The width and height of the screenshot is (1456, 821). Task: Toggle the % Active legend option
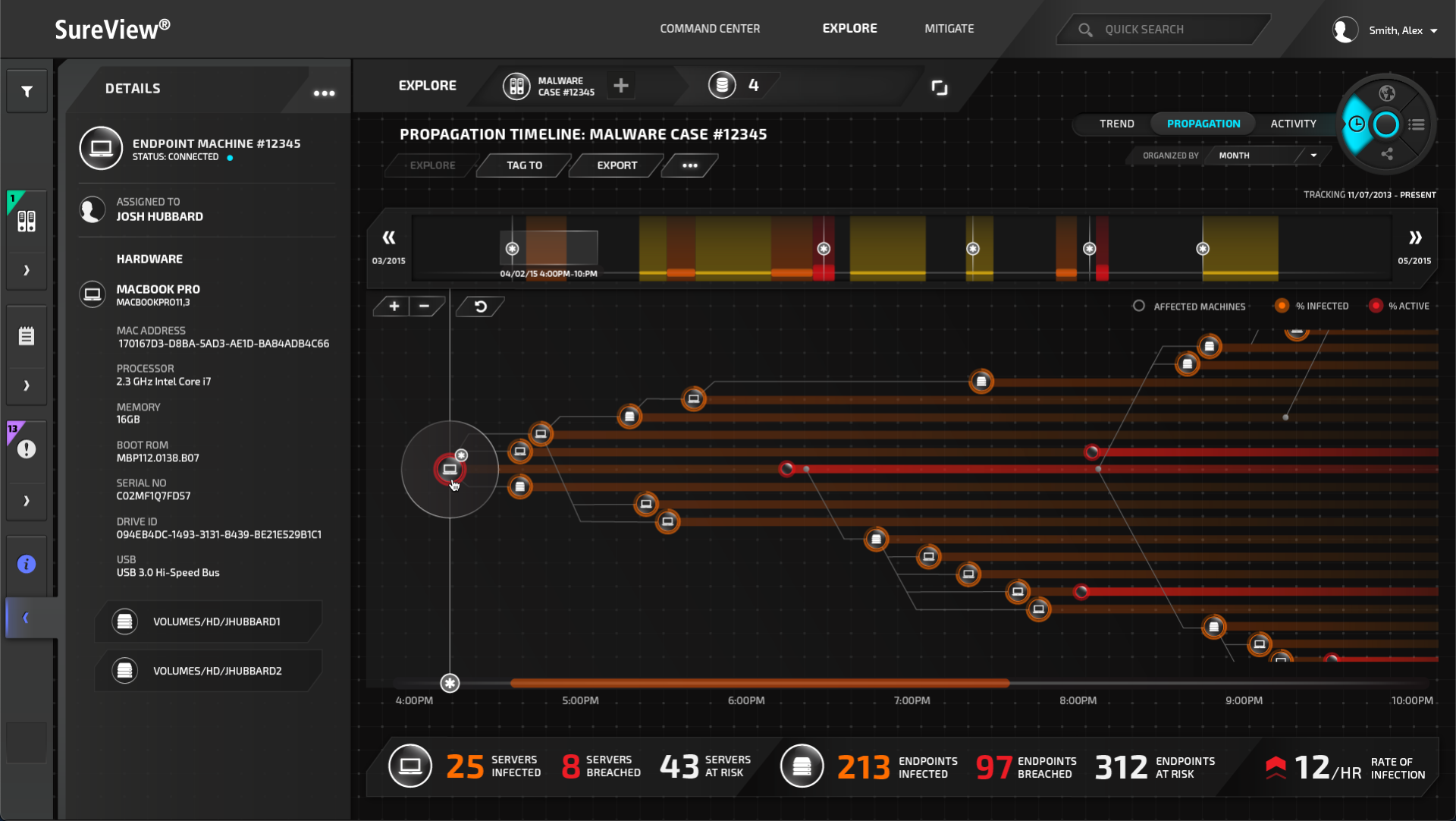pos(1376,306)
